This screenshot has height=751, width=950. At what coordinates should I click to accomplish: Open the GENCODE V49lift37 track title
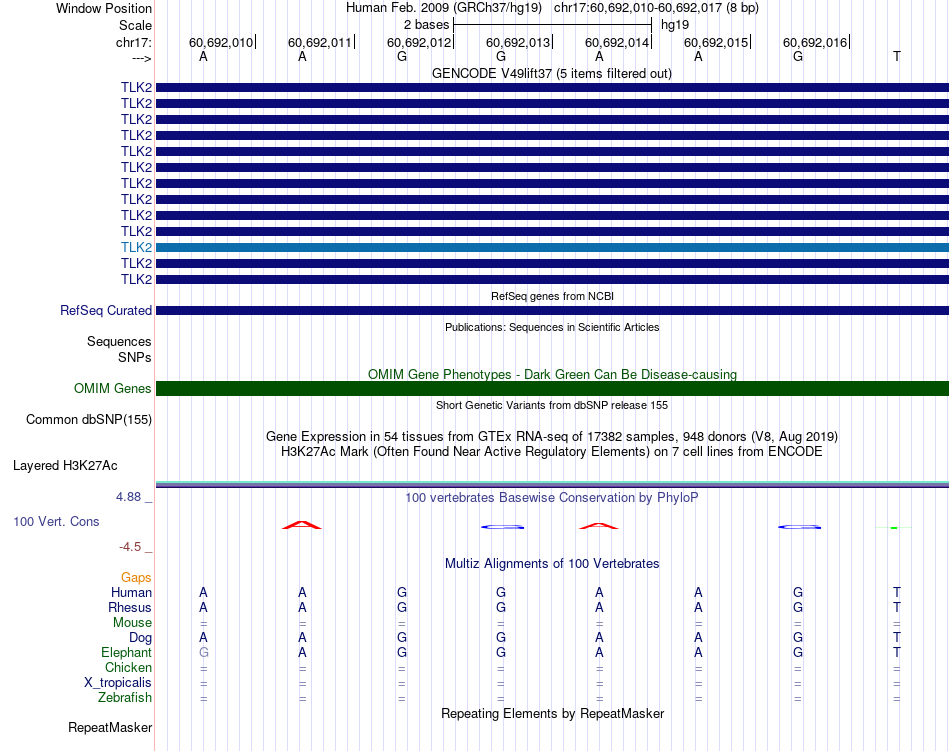pos(552,73)
